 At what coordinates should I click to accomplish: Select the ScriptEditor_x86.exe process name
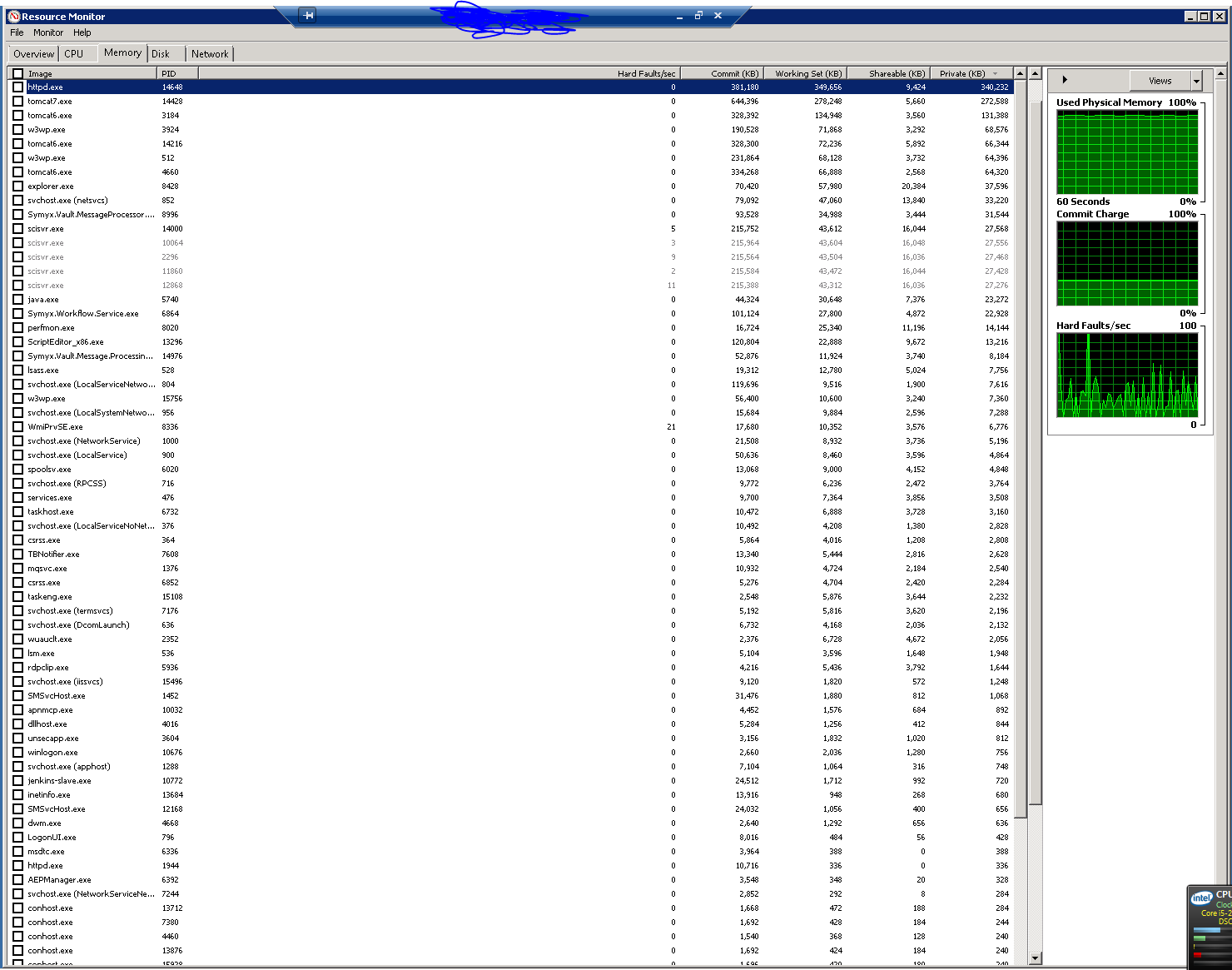[66, 341]
